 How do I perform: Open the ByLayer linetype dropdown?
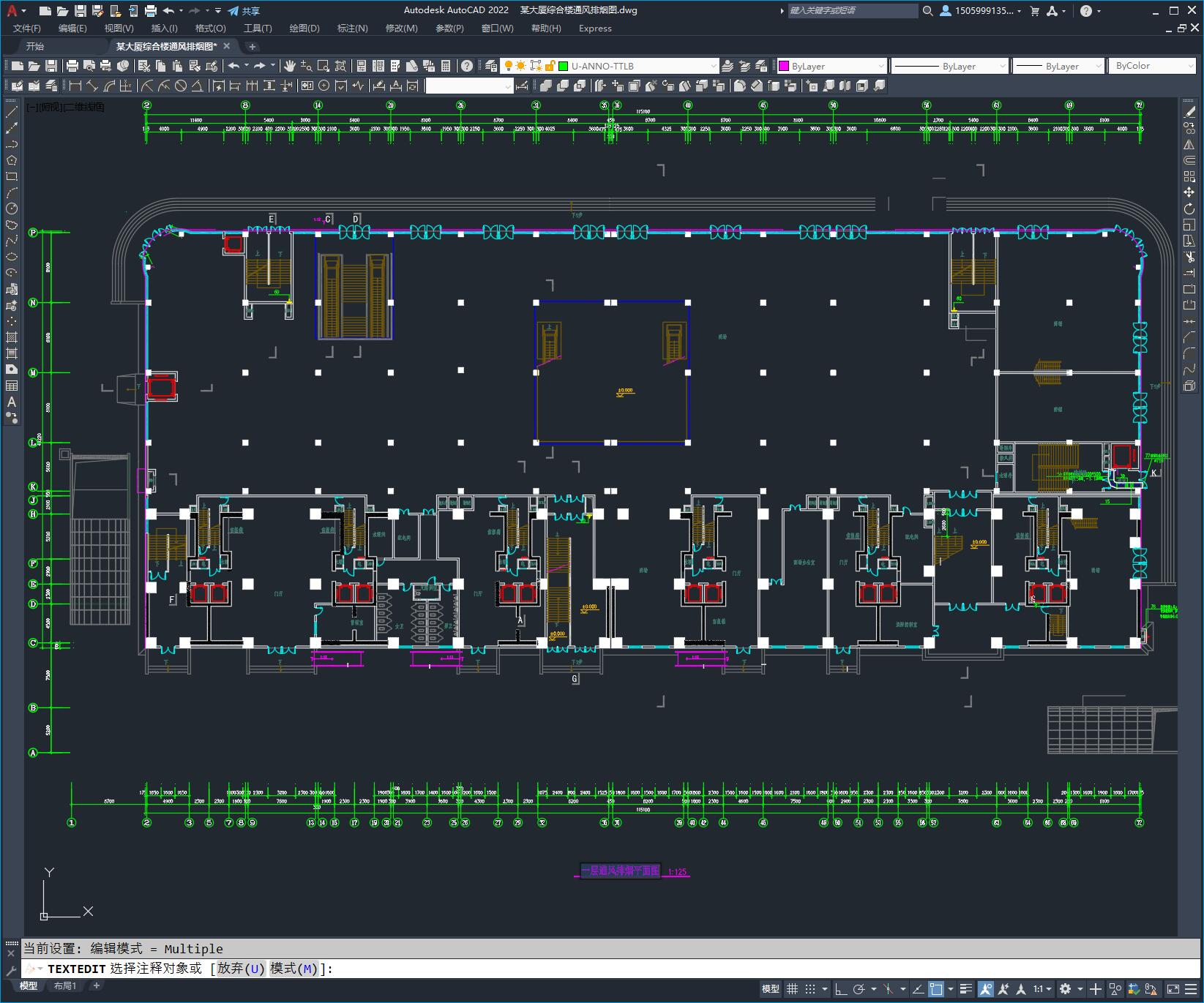950,66
